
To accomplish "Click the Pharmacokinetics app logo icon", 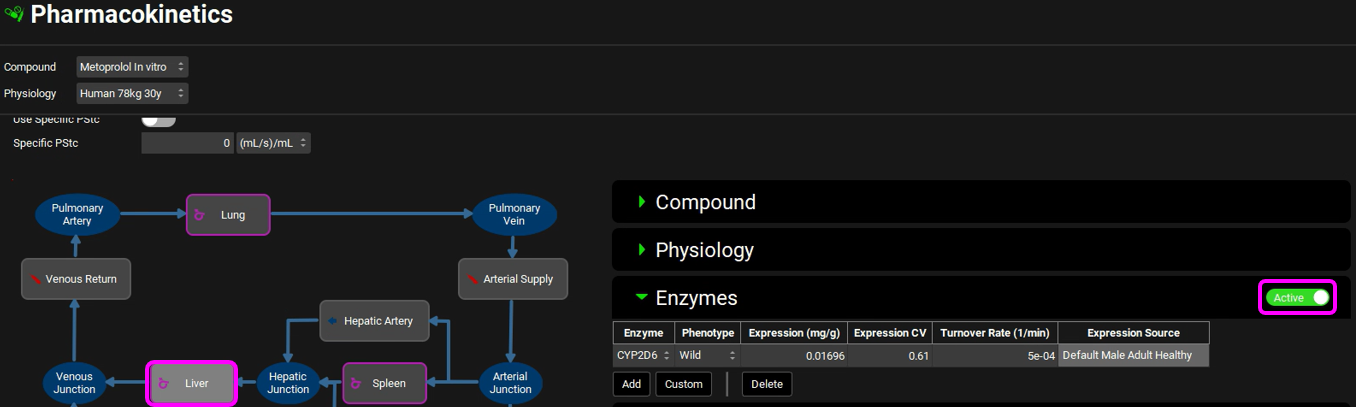I will pos(14,15).
